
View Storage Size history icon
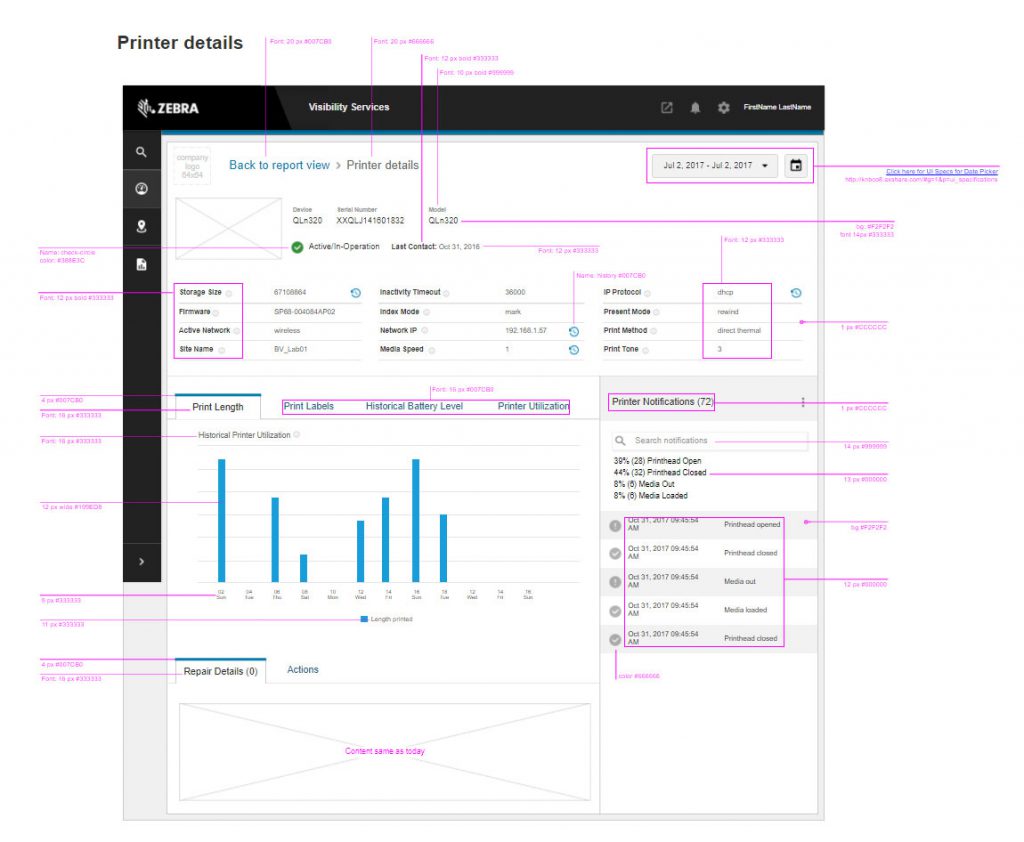click(x=355, y=293)
